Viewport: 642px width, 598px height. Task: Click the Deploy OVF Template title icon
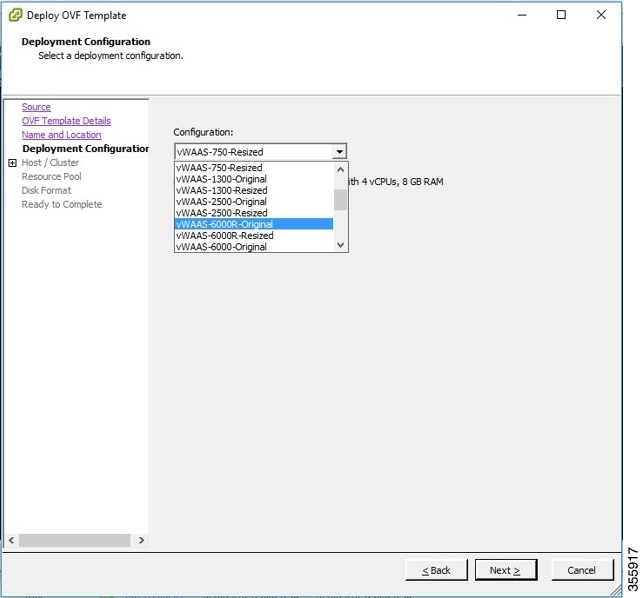point(16,15)
